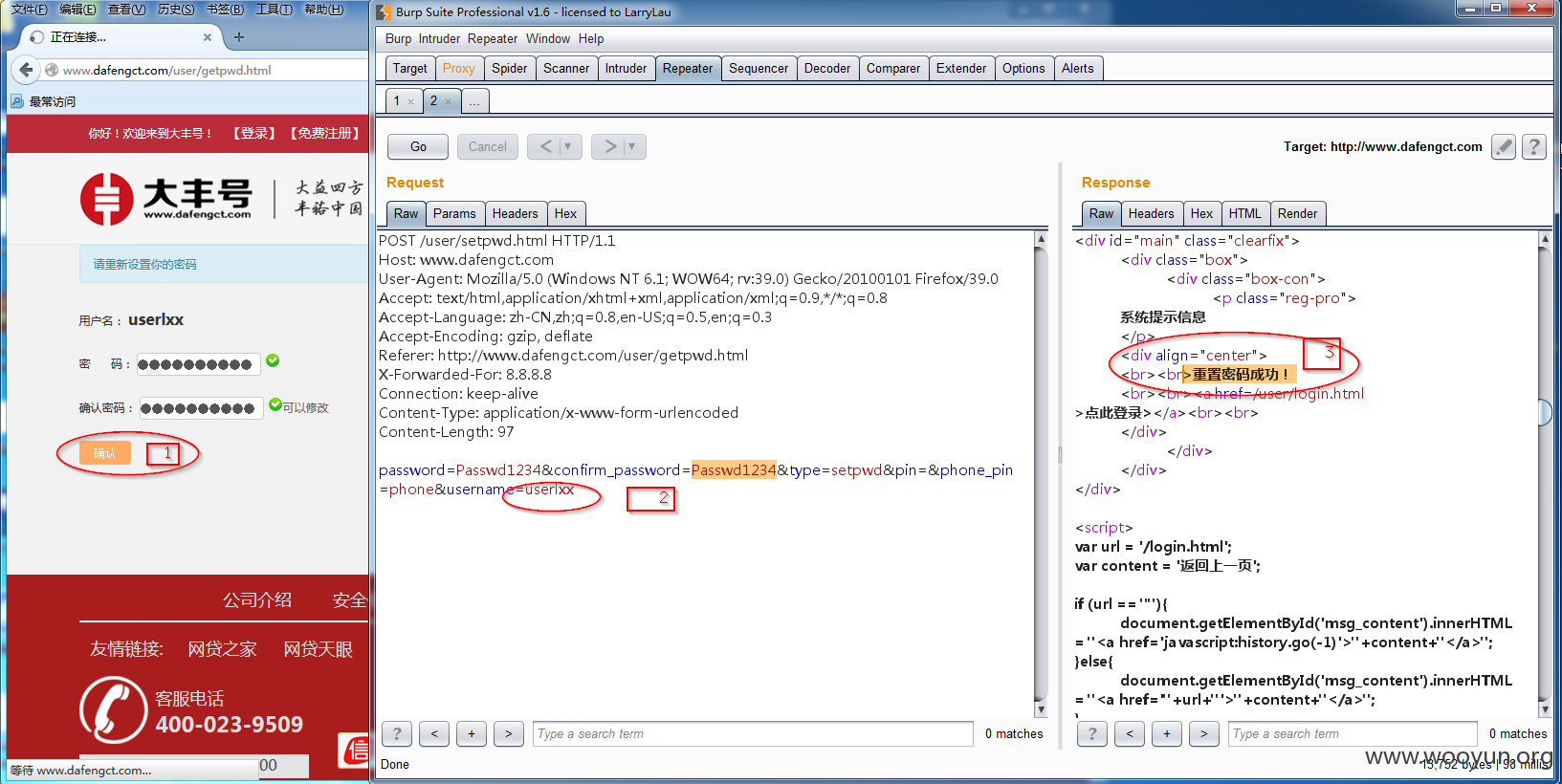The height and width of the screenshot is (784, 1562).
Task: Switch request view to Params tab
Action: click(x=454, y=213)
